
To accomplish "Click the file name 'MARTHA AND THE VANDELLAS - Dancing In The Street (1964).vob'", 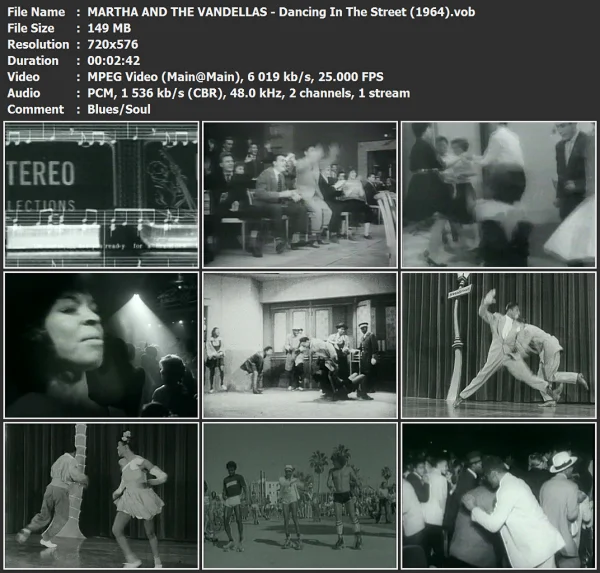I will 281,12.
